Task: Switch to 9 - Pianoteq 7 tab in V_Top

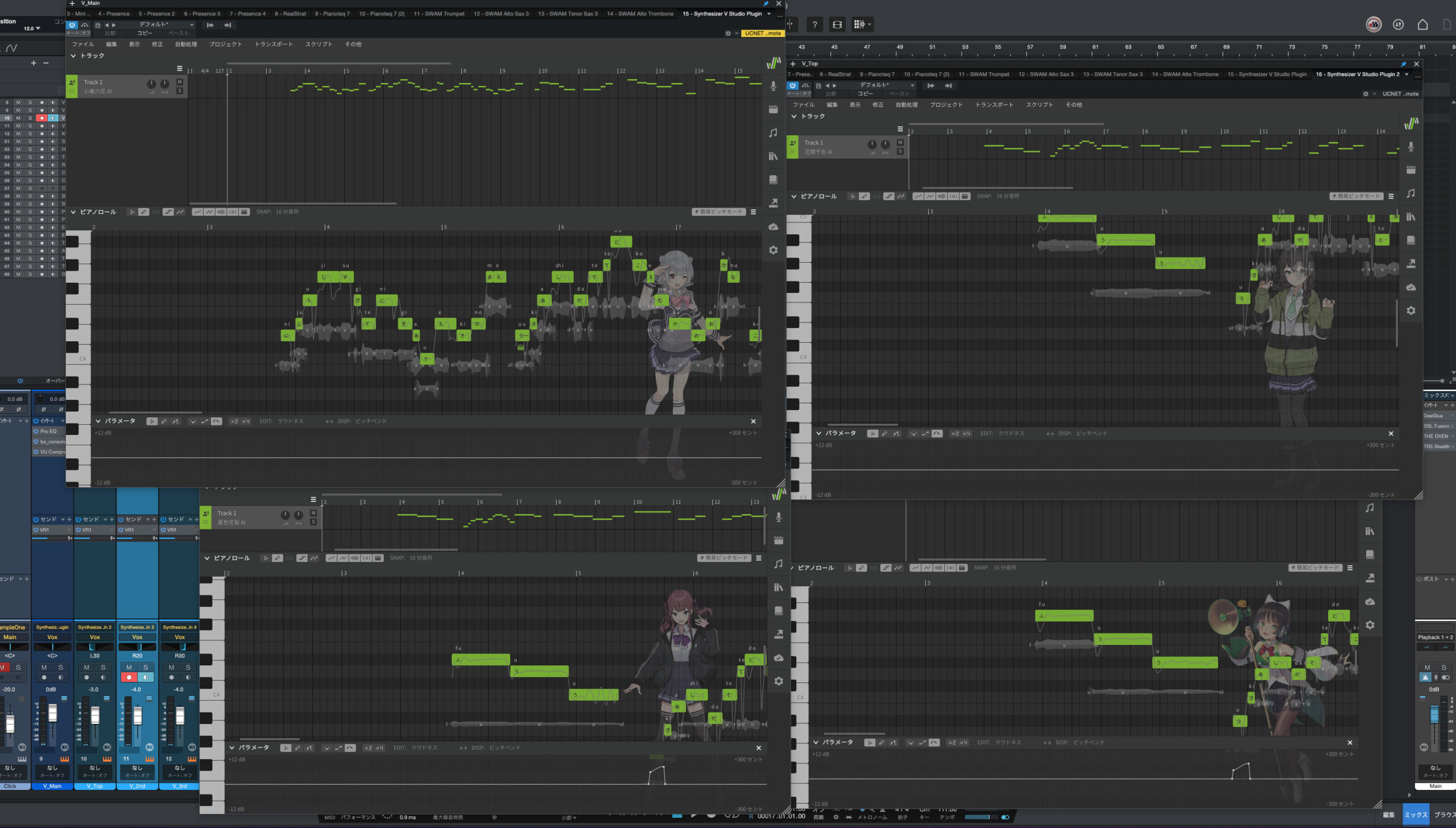Action: point(877,74)
